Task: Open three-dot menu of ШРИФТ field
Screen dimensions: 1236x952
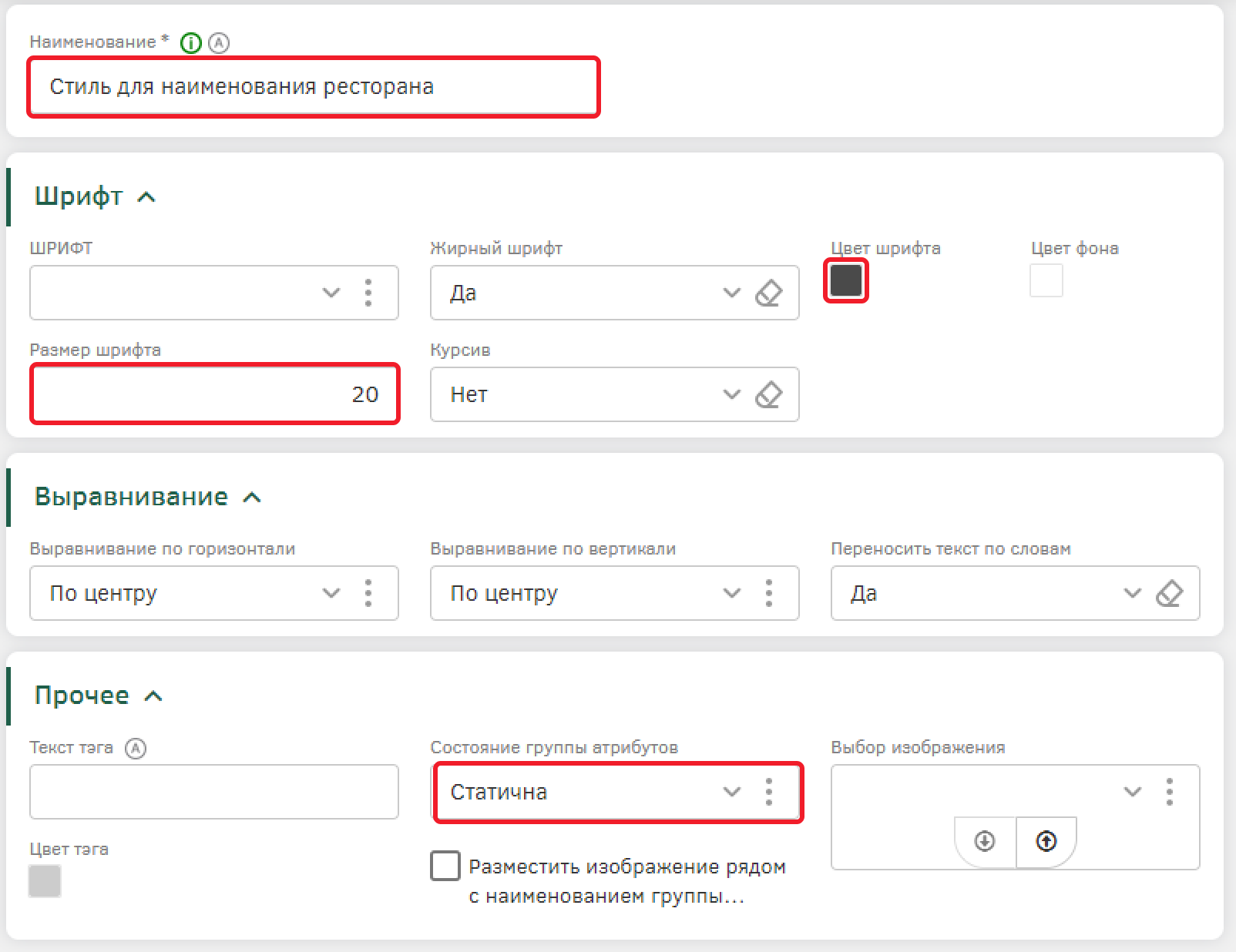Action: 368,293
